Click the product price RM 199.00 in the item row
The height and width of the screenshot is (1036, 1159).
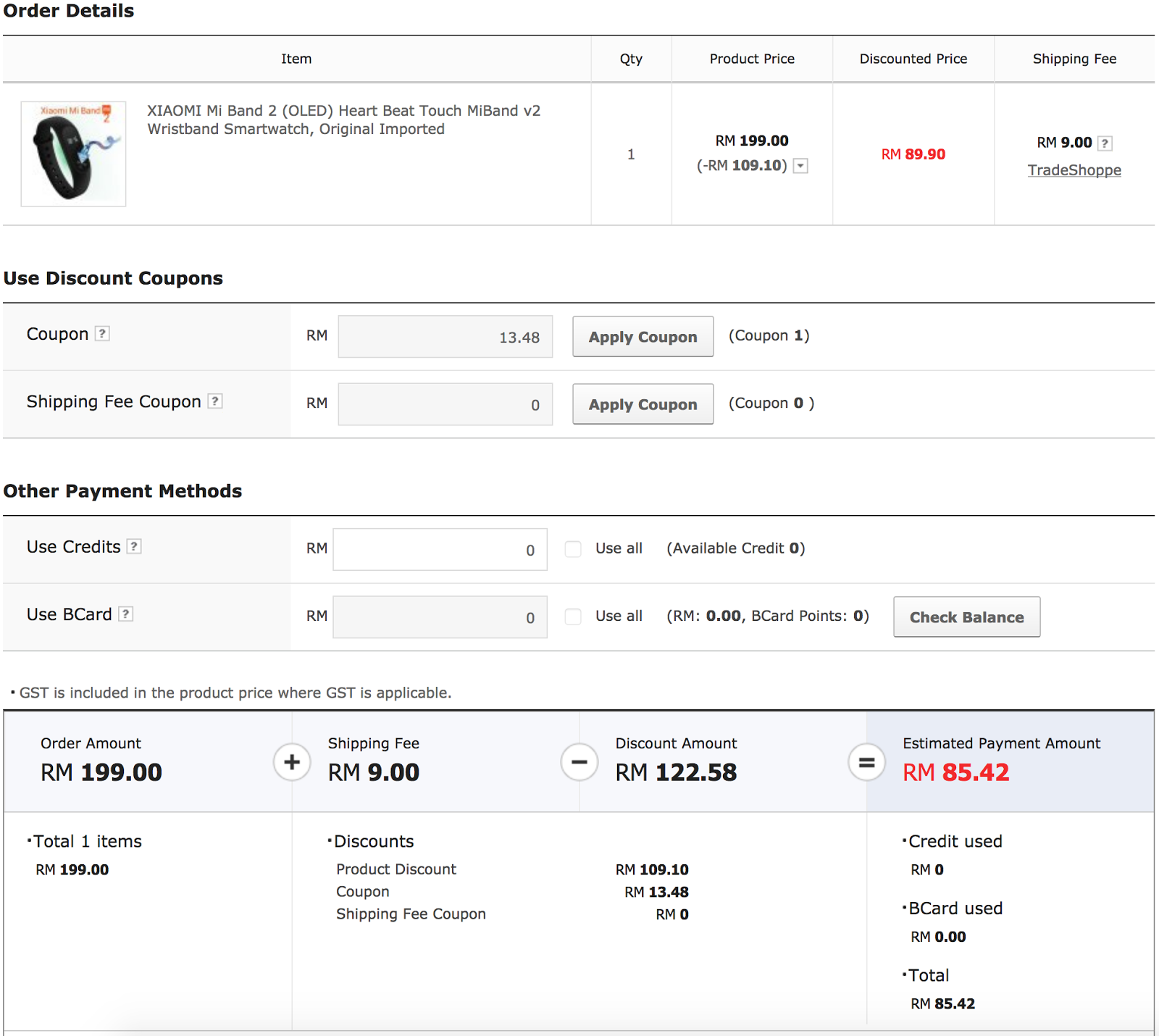[x=752, y=141]
